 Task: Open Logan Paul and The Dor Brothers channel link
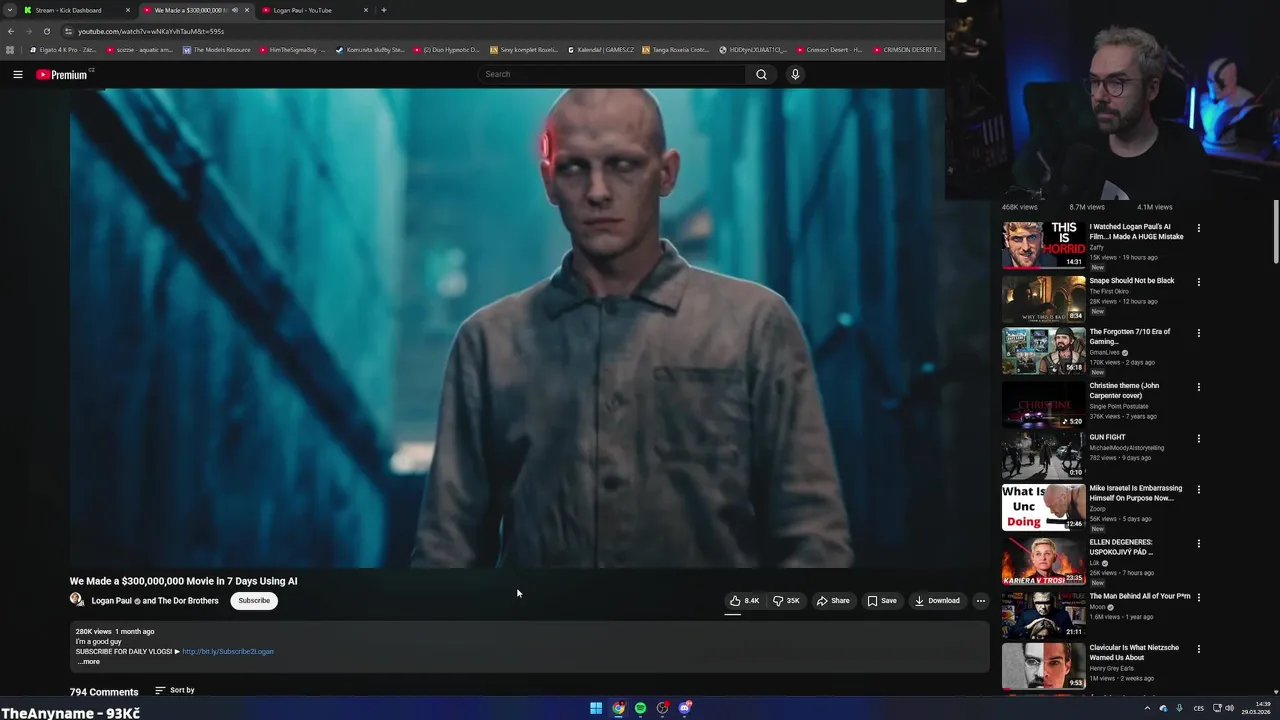[x=155, y=601]
